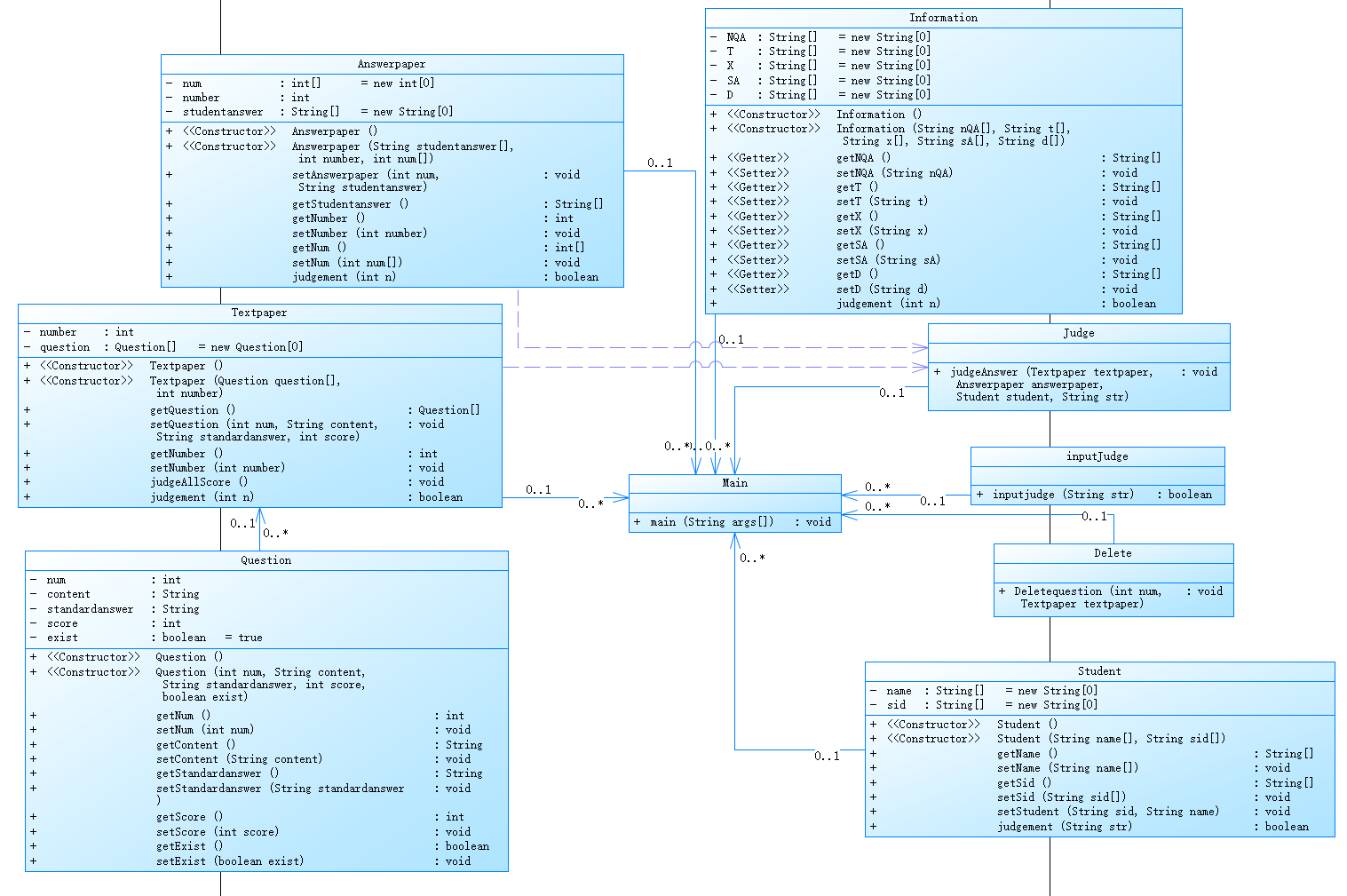The image size is (1347, 896).
Task: Select the "NQA" attribute in Information
Action: (x=736, y=37)
